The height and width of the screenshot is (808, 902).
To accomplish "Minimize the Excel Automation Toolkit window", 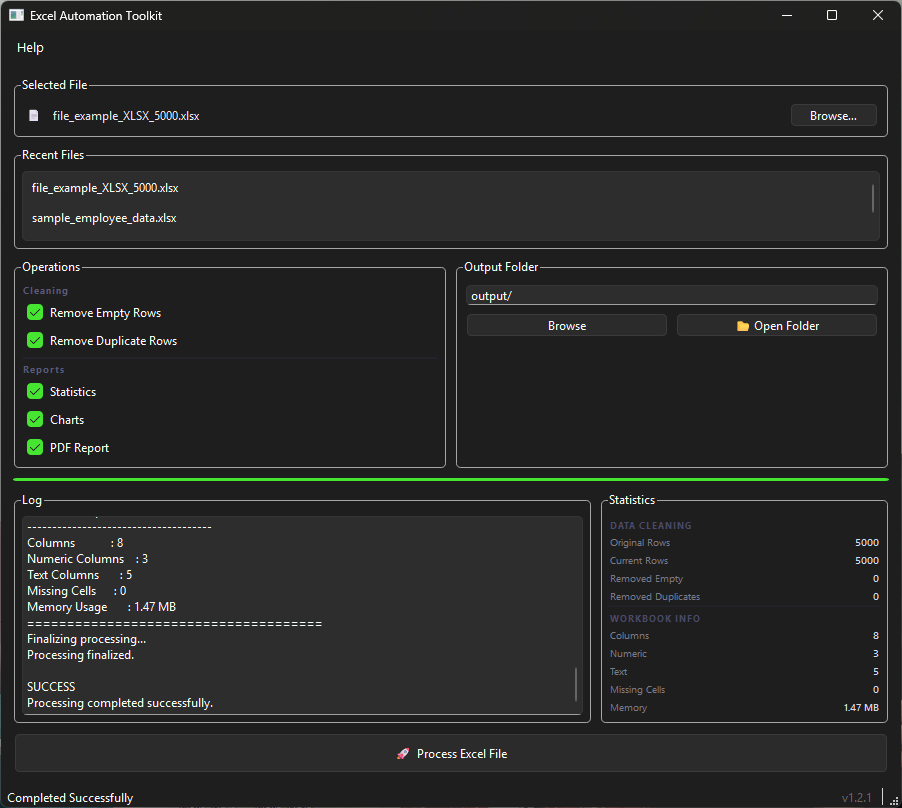I will tap(787, 16).
